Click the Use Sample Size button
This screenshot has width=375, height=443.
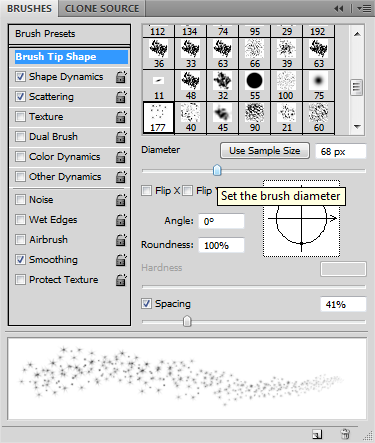tap(265, 151)
